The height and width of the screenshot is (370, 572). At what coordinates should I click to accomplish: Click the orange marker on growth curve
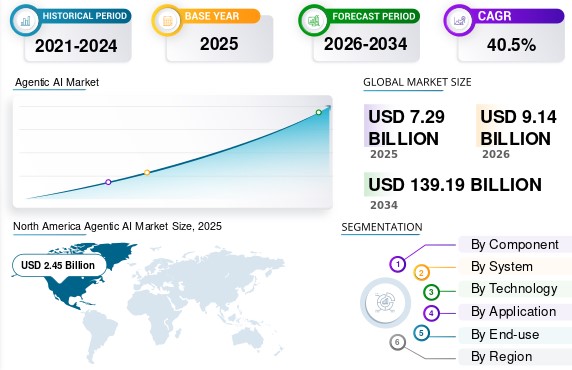pos(147,172)
